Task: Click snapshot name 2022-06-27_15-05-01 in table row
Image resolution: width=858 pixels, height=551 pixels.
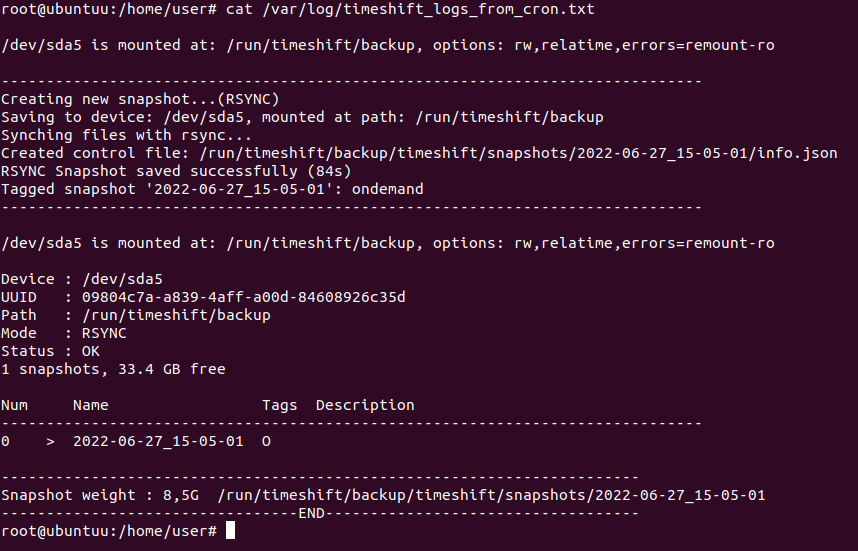Action: [x=158, y=441]
